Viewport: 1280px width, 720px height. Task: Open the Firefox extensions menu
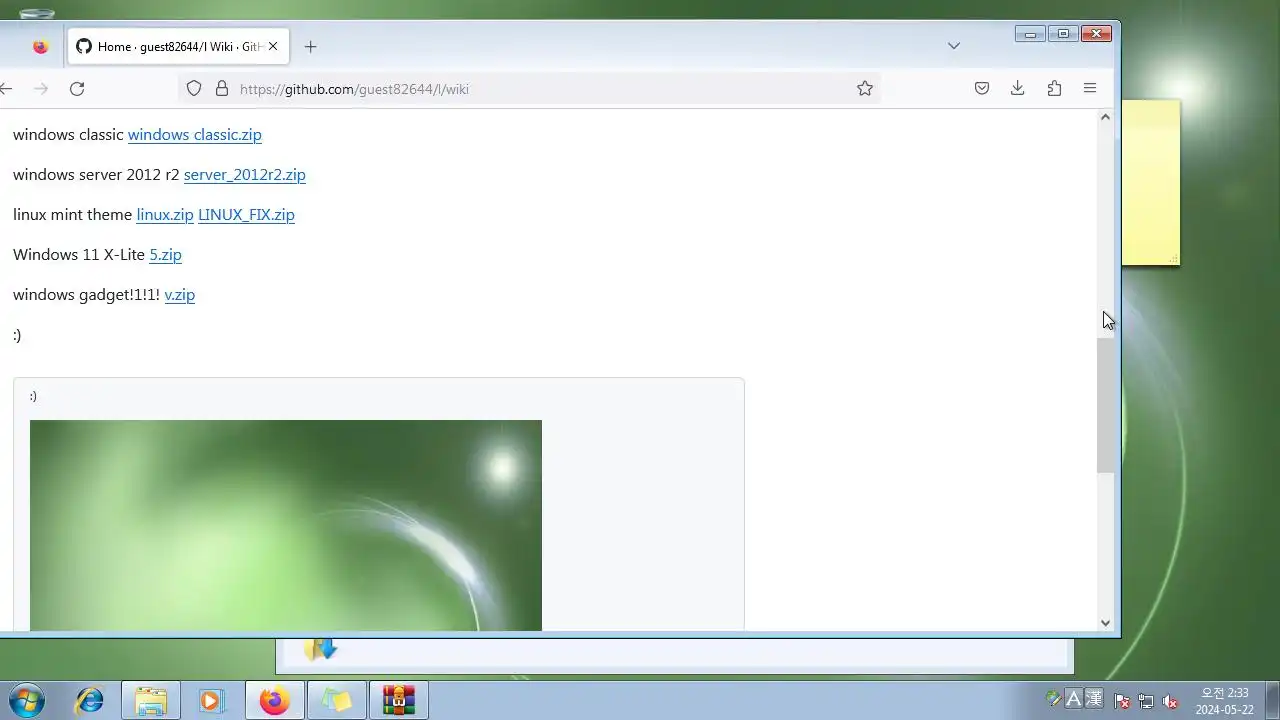1054,89
